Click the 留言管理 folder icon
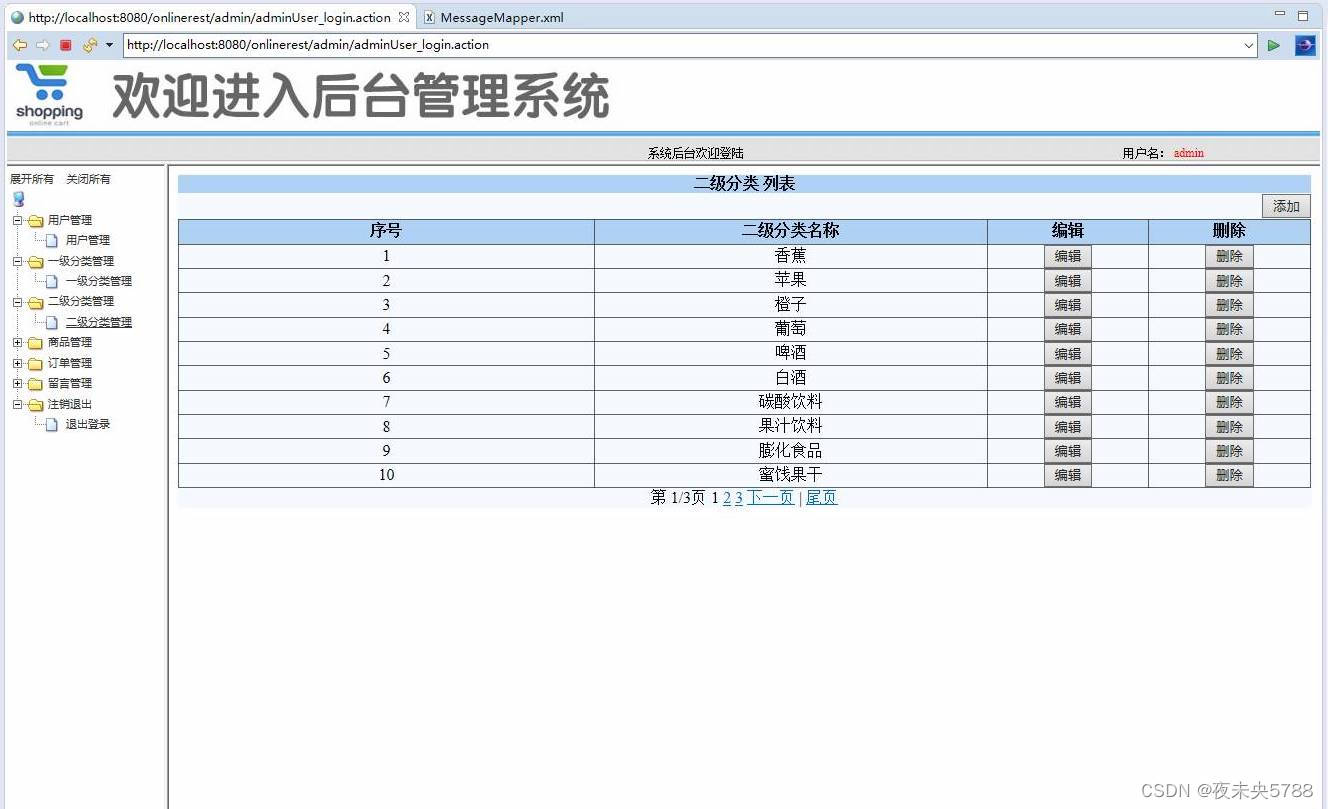 [35, 384]
